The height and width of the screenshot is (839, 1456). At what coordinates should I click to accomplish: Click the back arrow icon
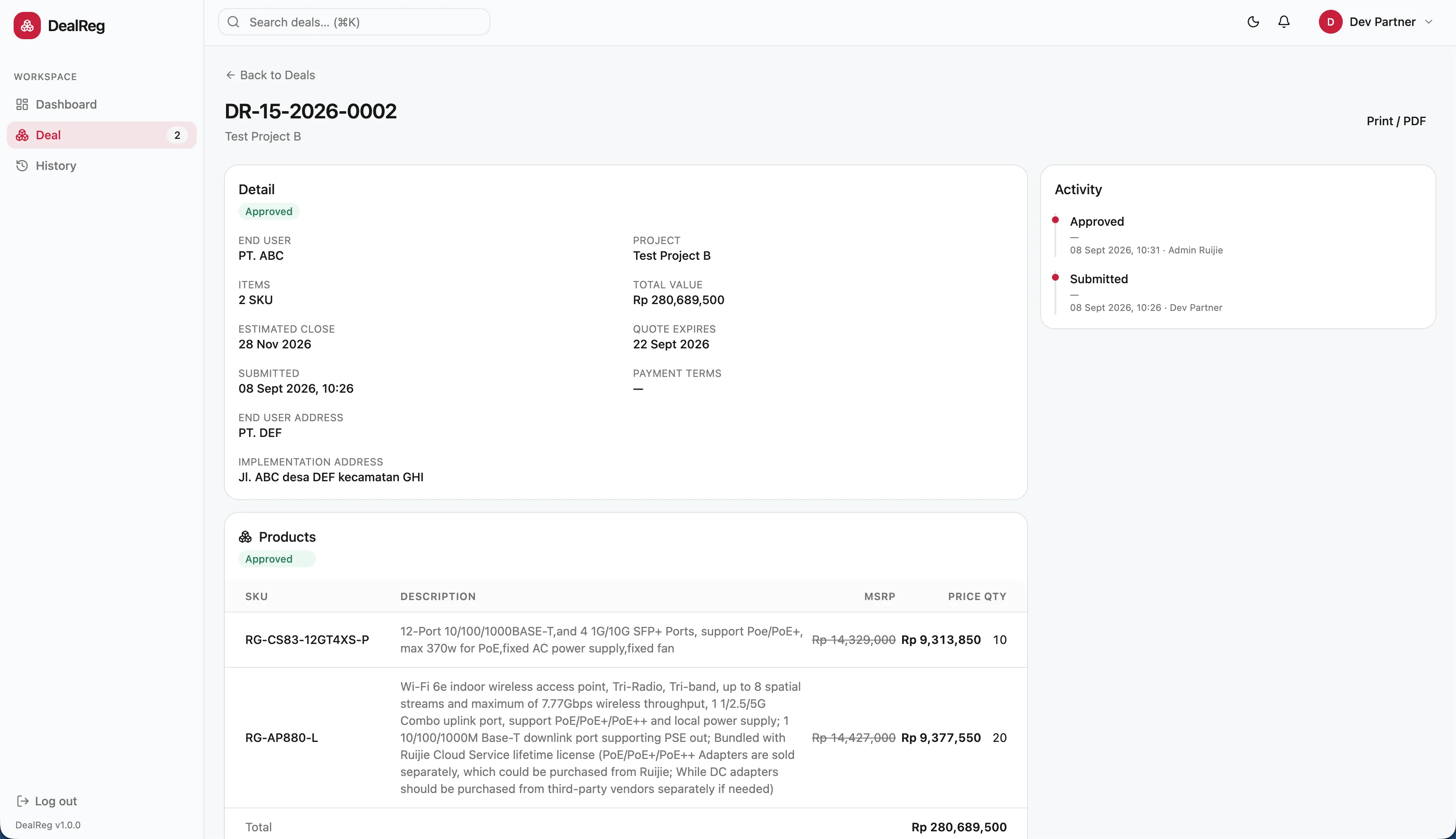(230, 75)
